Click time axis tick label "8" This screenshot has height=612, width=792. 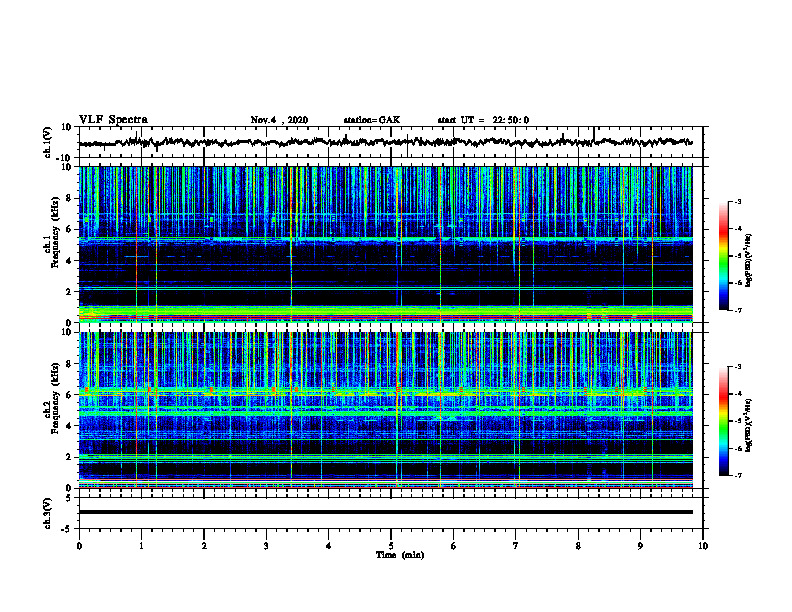[x=578, y=546]
